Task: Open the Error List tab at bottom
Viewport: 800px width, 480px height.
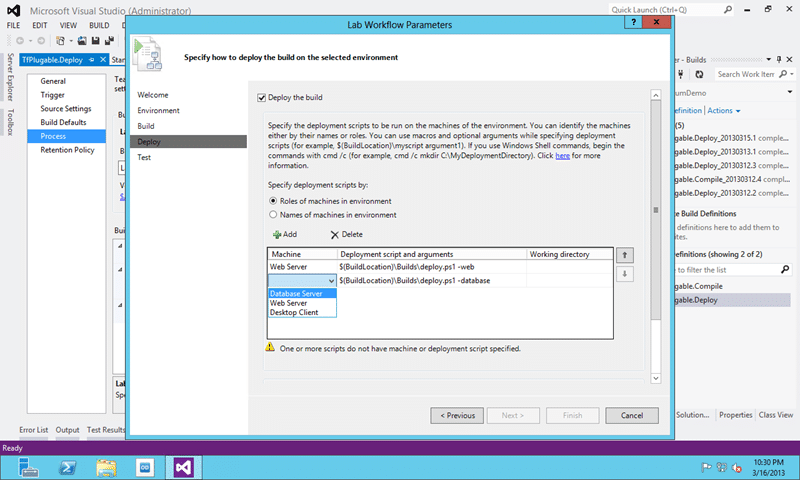Action: click(34, 430)
